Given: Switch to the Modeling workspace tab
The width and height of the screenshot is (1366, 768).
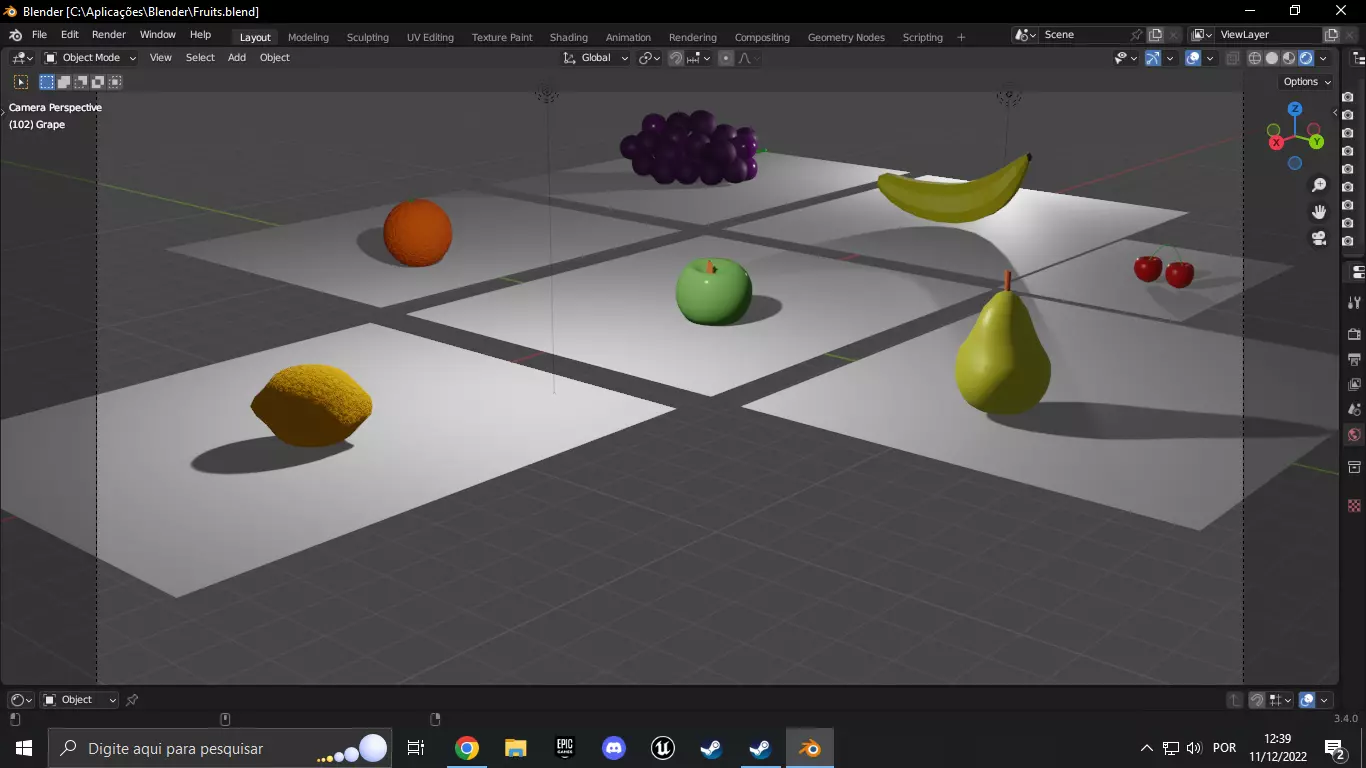Looking at the screenshot, I should 308,37.
